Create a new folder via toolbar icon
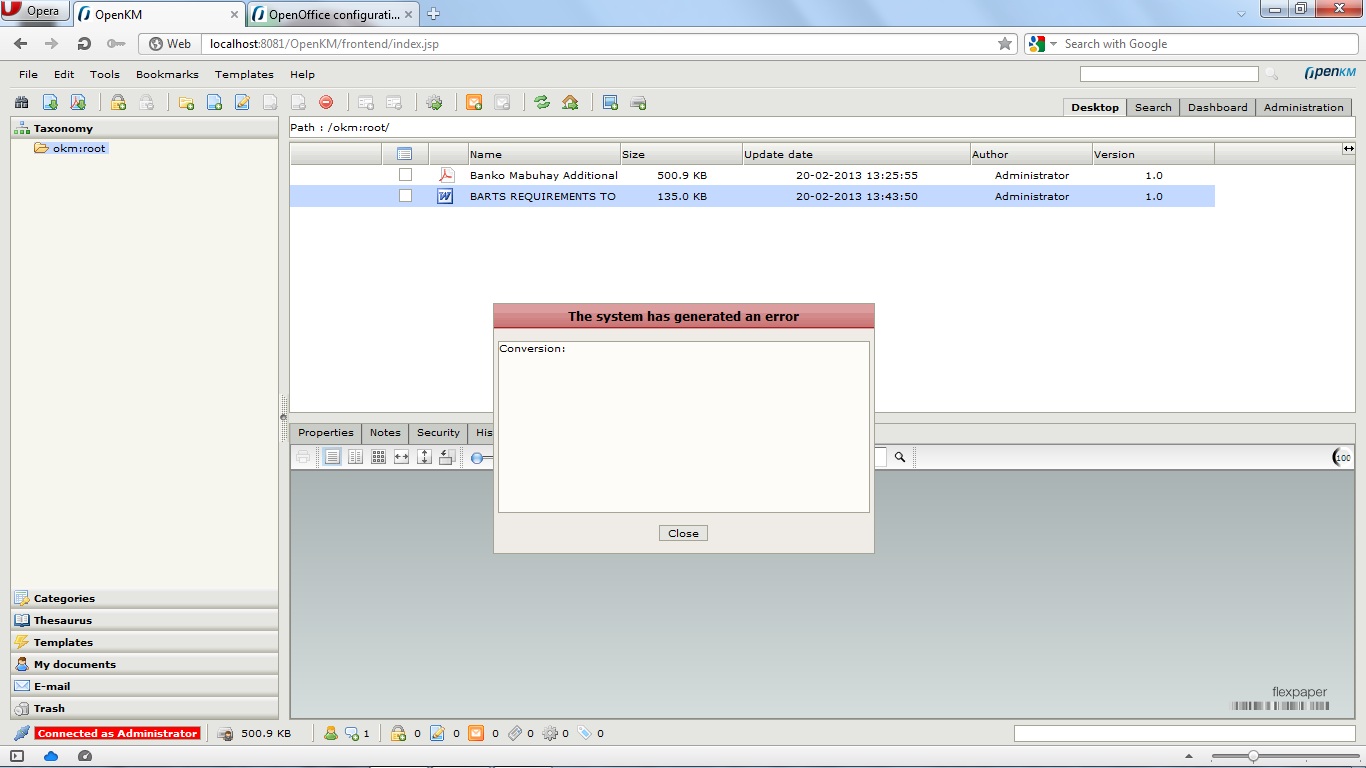Screen dimensions: 1366x768 (186, 102)
